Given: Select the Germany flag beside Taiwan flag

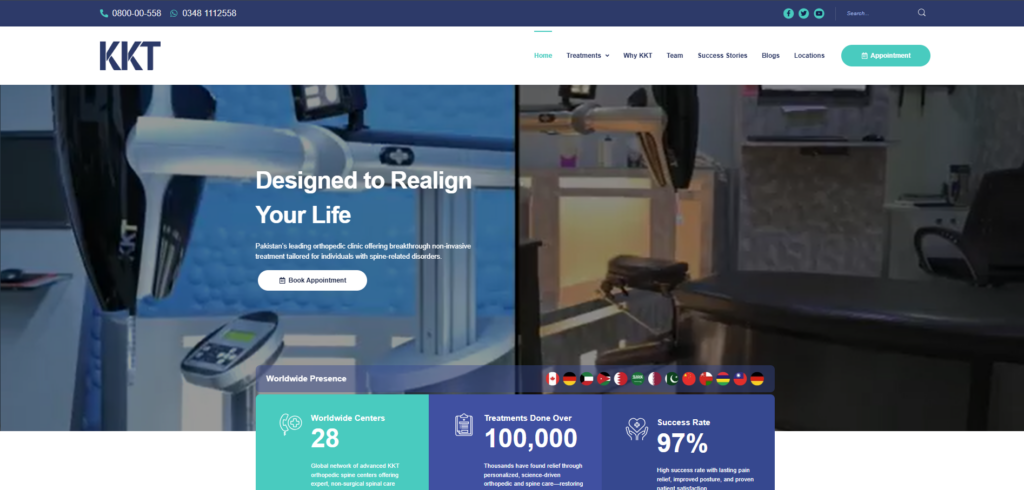Looking at the screenshot, I should (757, 379).
